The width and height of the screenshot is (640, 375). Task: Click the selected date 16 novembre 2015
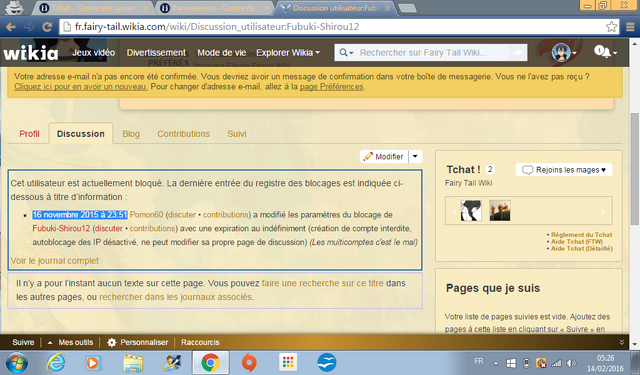click(80, 215)
